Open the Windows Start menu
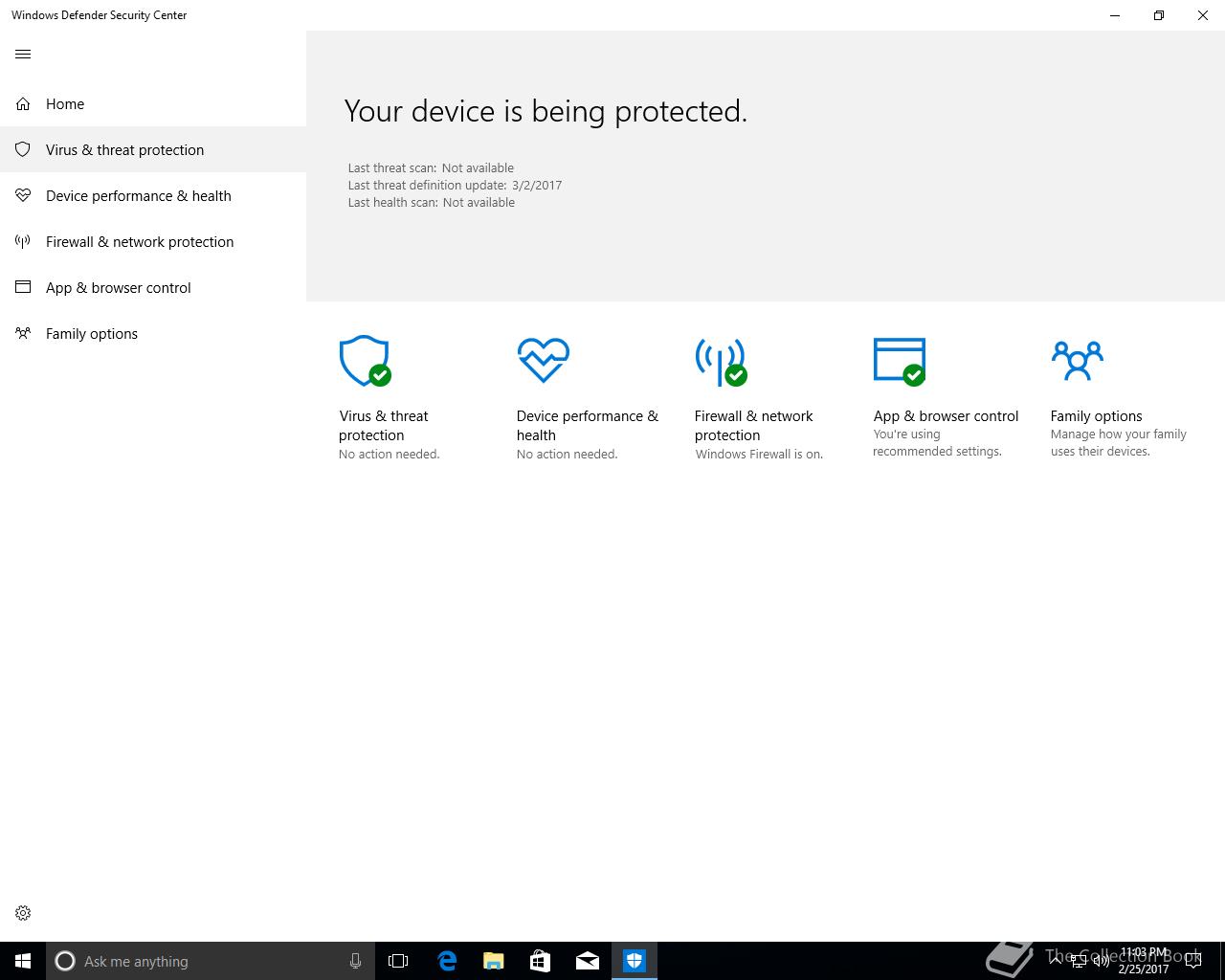Viewport: 1225px width, 980px height. 23,961
